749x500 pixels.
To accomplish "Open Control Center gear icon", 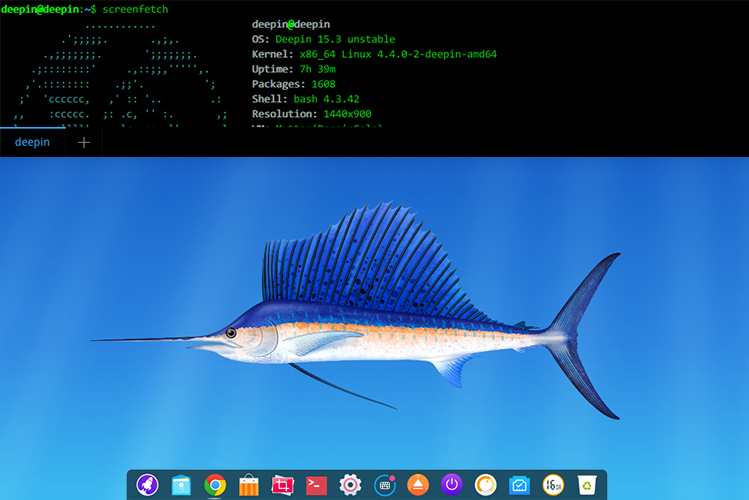I will (350, 485).
